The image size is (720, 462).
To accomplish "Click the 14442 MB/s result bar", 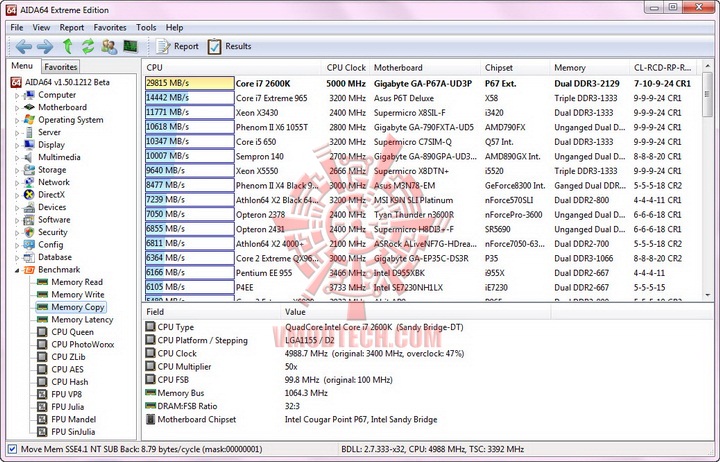I will (189, 98).
